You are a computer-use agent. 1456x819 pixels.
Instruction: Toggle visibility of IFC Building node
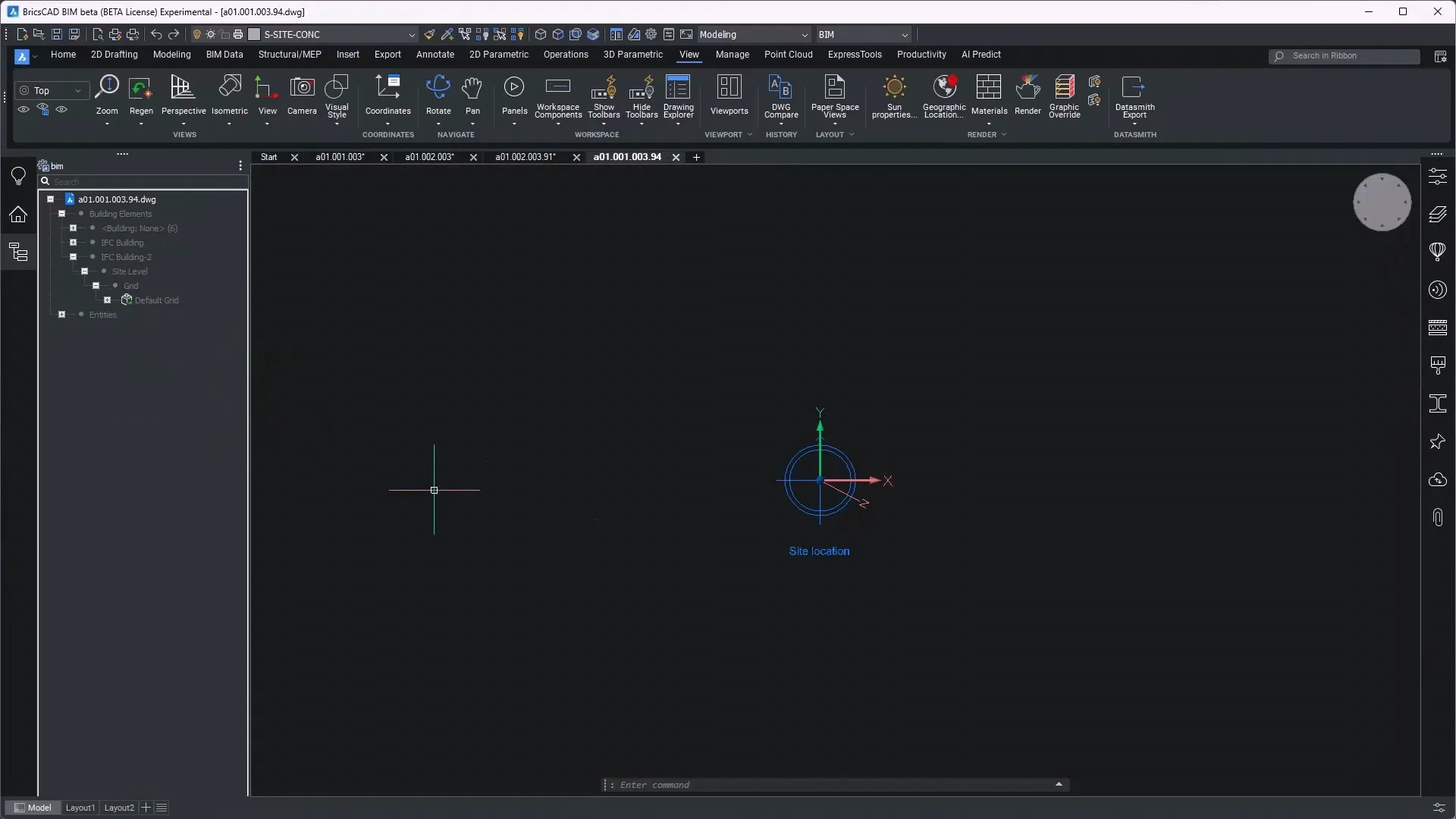[93, 243]
